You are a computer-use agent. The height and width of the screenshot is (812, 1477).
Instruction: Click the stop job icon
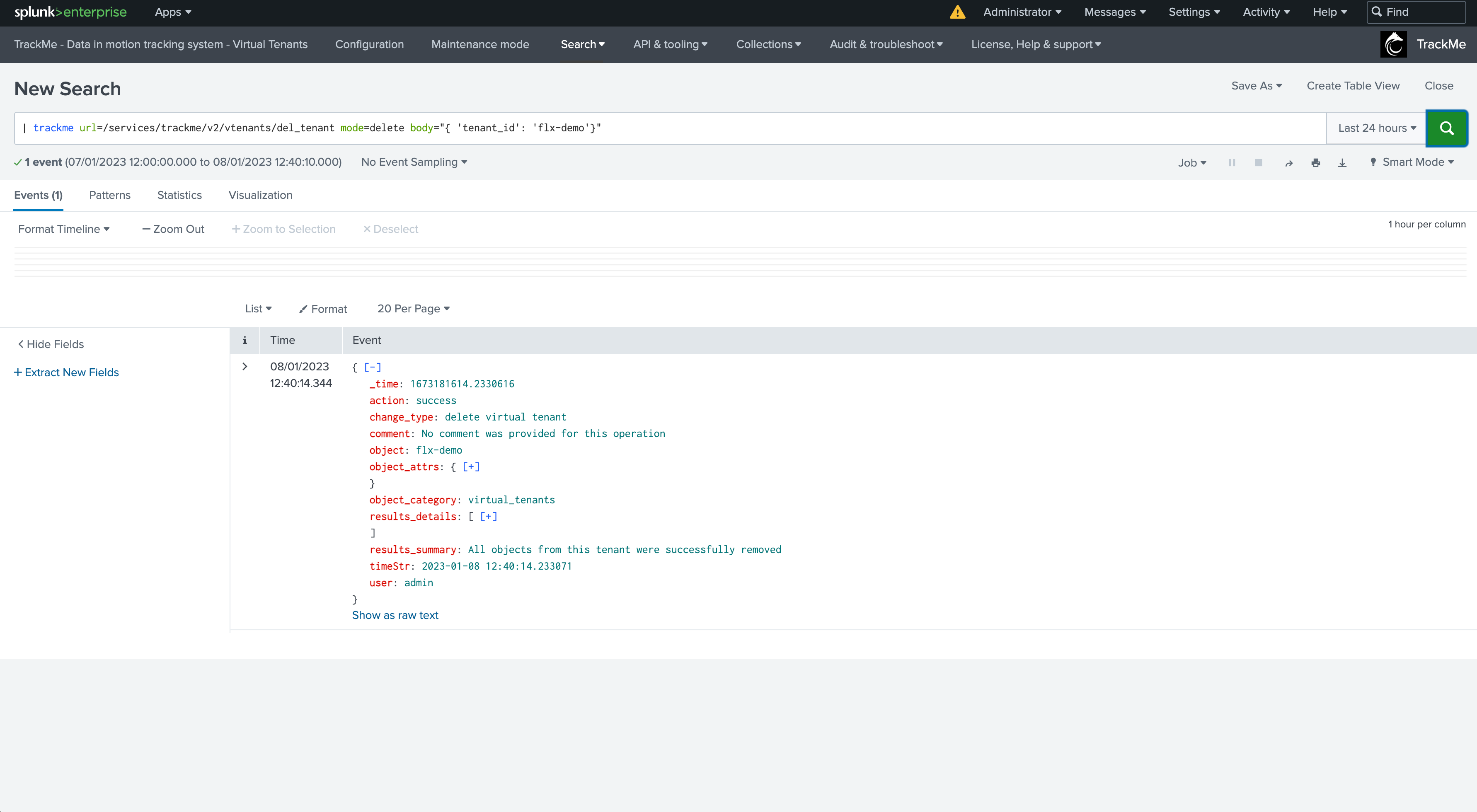[1258, 163]
